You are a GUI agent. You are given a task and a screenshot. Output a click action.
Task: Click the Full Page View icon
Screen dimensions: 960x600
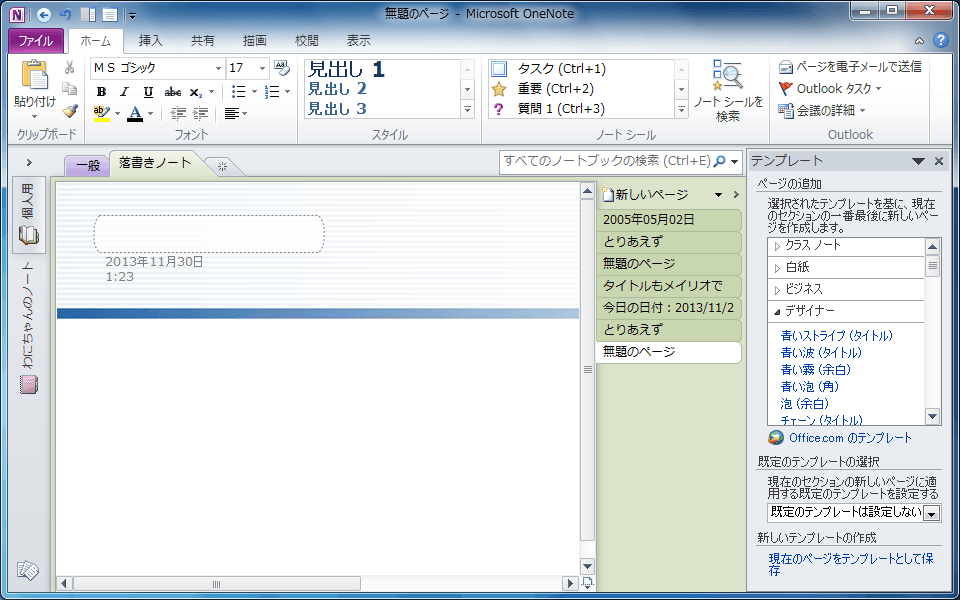(x=110, y=15)
